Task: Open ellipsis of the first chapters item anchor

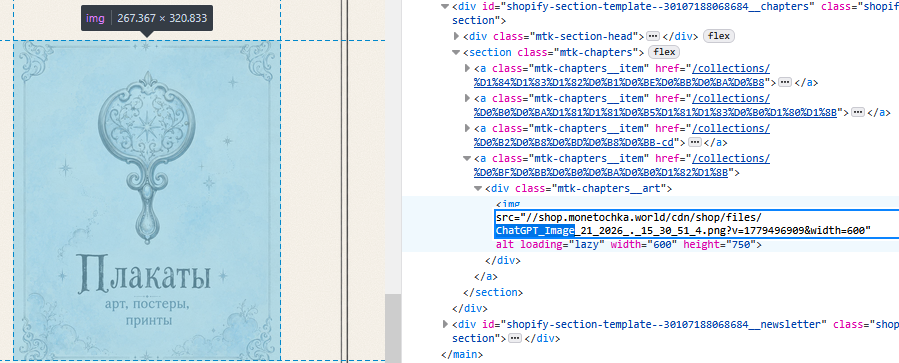Action: (x=785, y=83)
